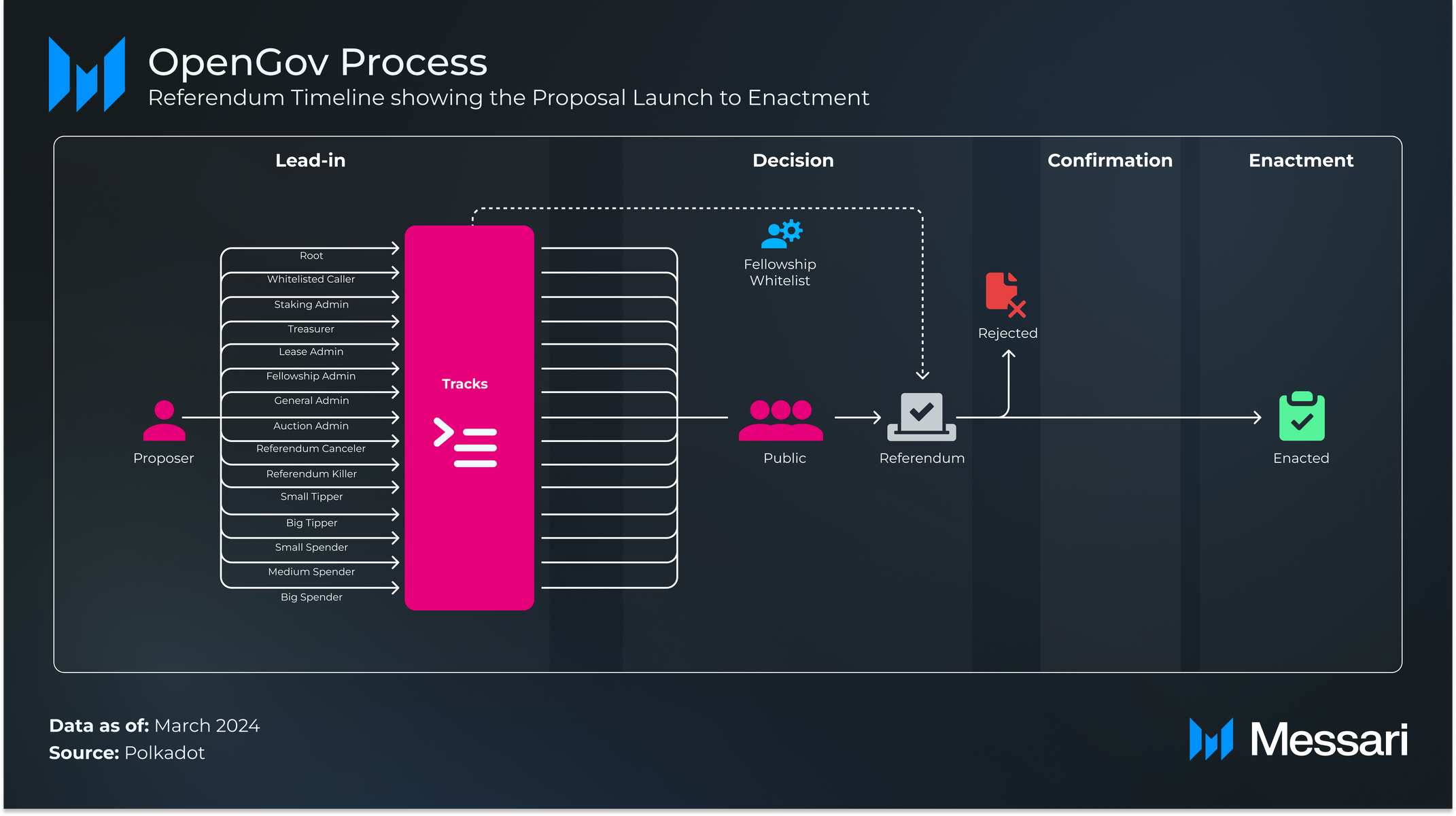Screen dimensions: 1456x816
Task: Click the 'Whitelisted Caller' track label
Action: pyautogui.click(x=311, y=279)
